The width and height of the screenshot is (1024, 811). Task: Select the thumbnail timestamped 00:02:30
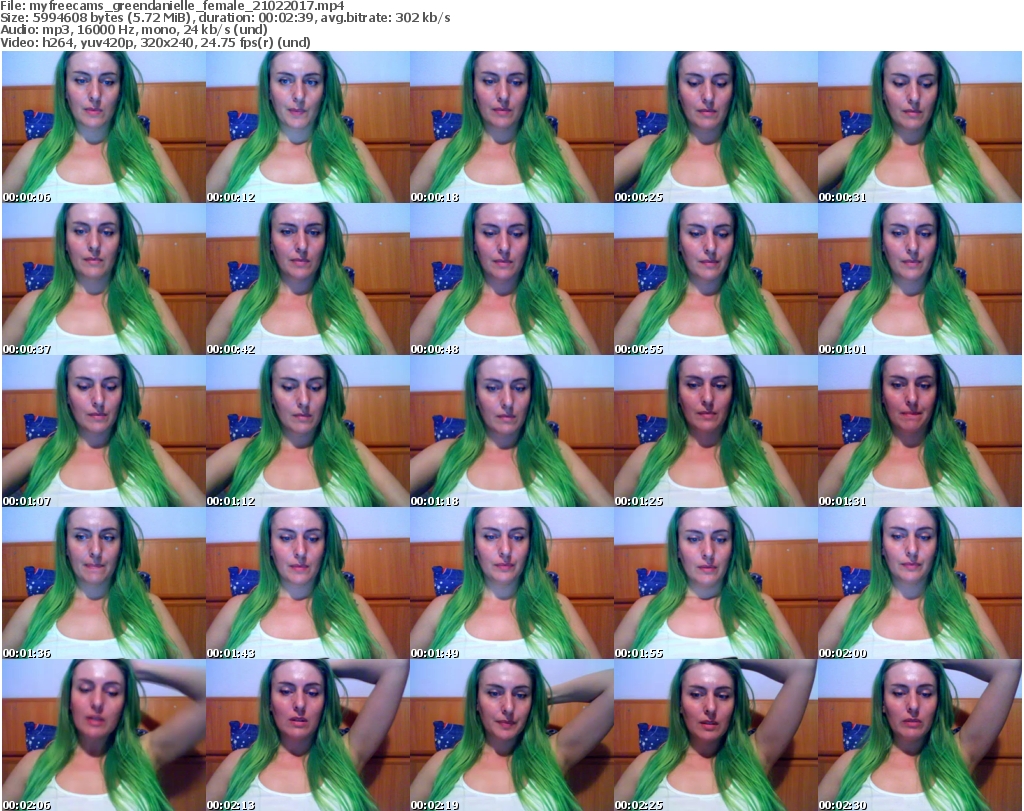pos(920,735)
